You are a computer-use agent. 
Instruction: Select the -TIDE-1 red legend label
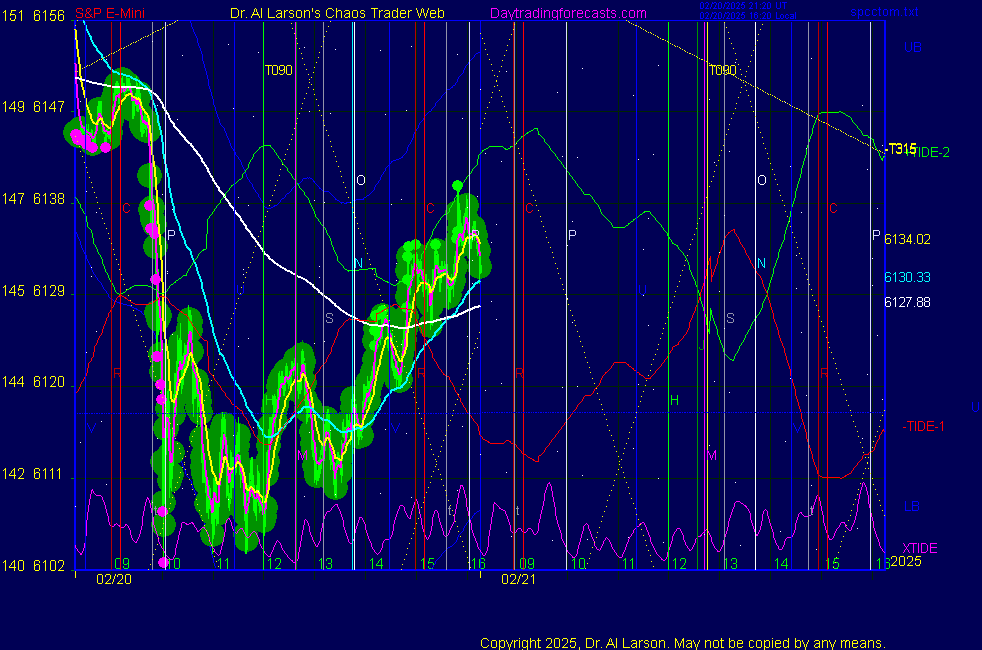pos(923,426)
